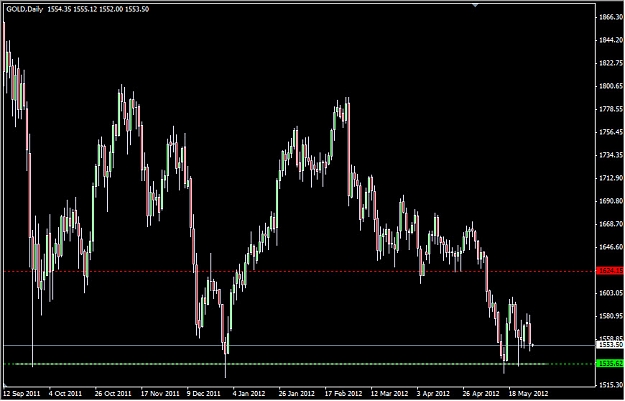Click the 18 May 2012 date label
This screenshot has height=401, width=625.
point(527,393)
